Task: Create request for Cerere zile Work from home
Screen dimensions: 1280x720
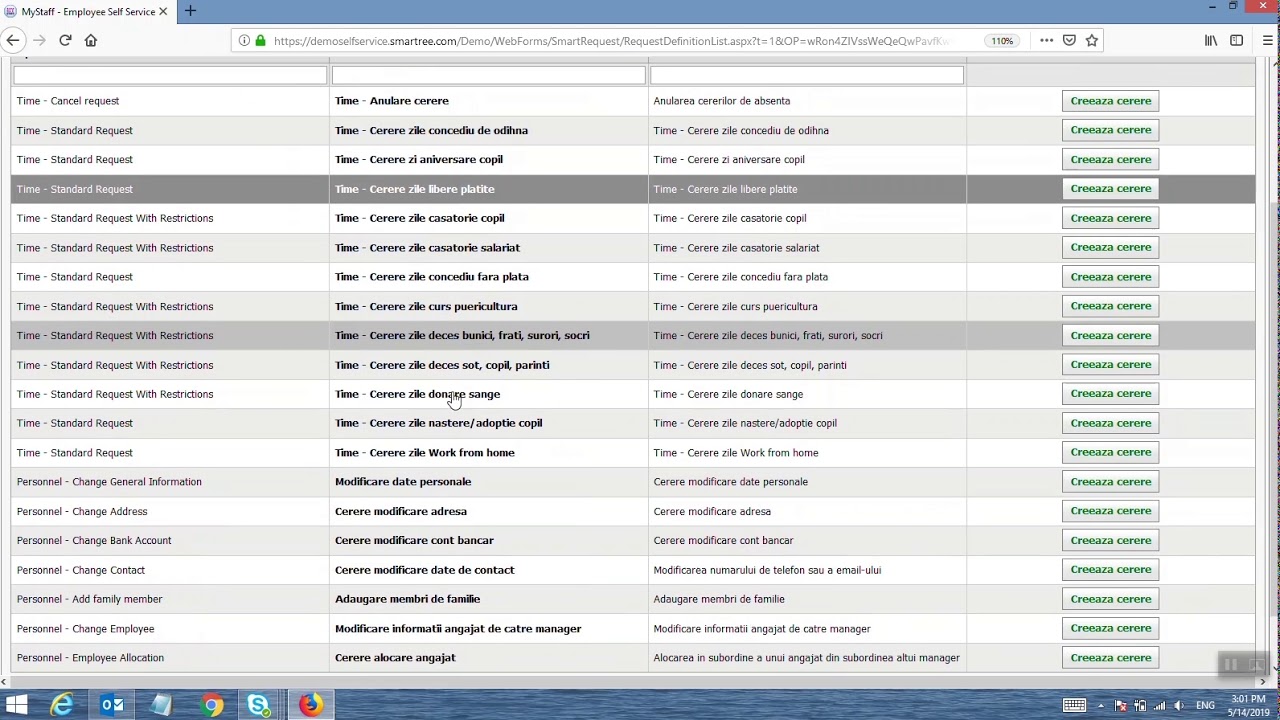Action: tap(1110, 452)
